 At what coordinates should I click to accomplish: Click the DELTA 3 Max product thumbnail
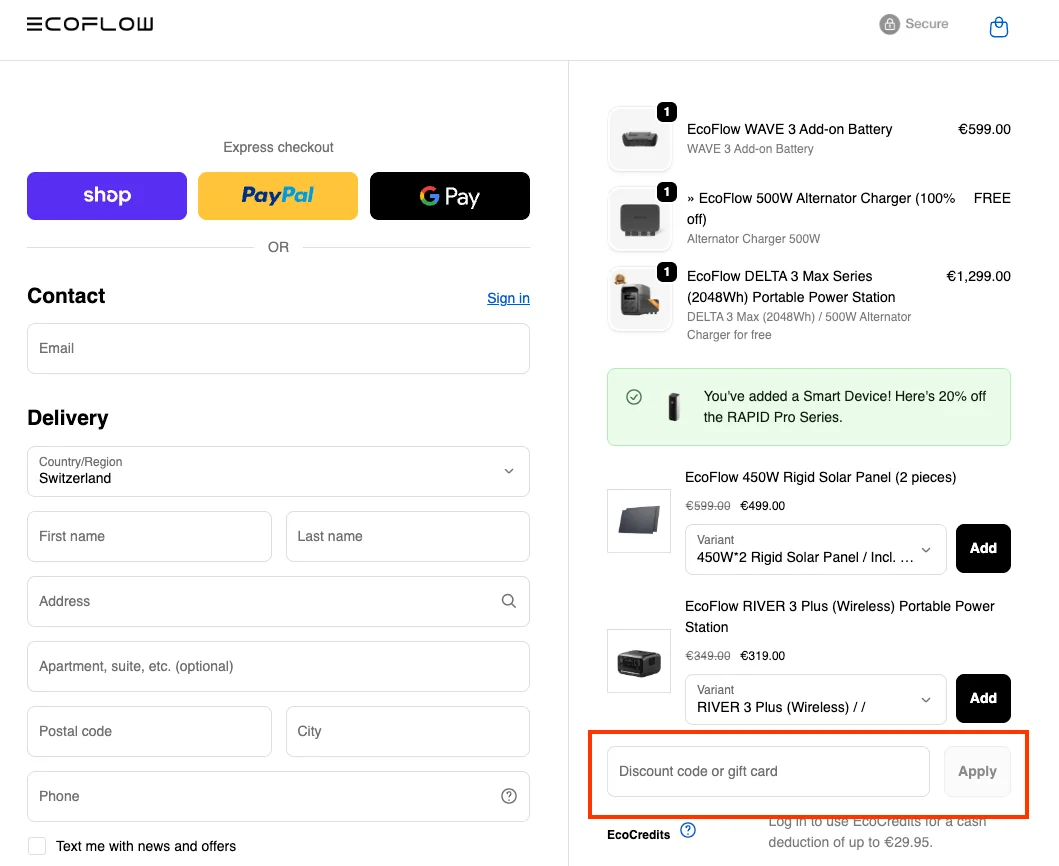click(x=640, y=298)
